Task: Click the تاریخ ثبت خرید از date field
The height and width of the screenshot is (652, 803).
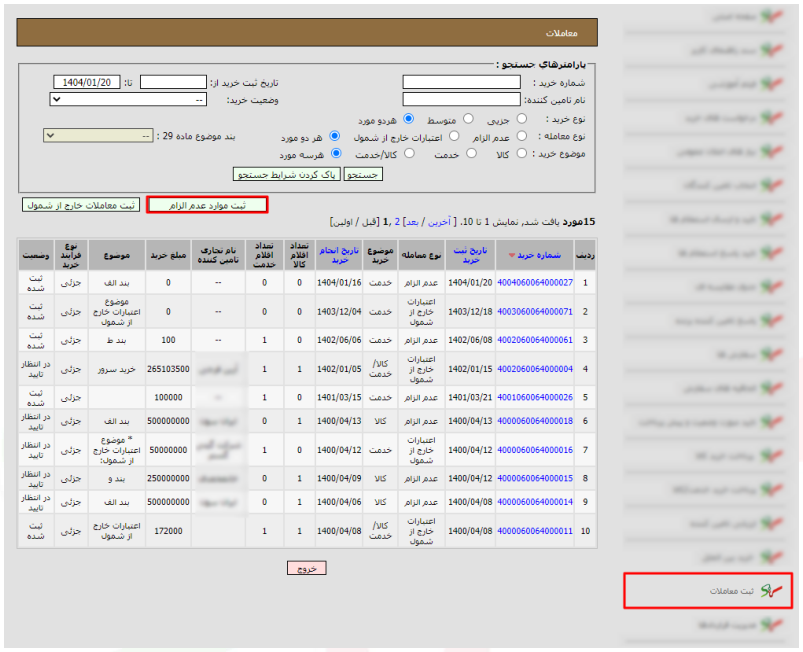Action: [x=173, y=82]
